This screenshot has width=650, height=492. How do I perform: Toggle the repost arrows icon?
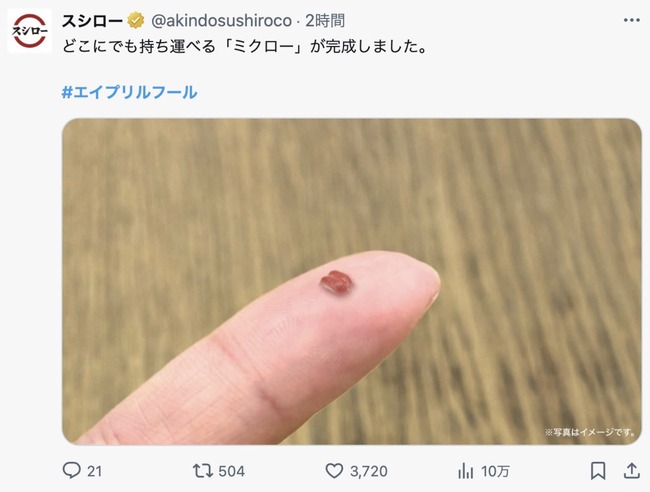(x=203, y=471)
